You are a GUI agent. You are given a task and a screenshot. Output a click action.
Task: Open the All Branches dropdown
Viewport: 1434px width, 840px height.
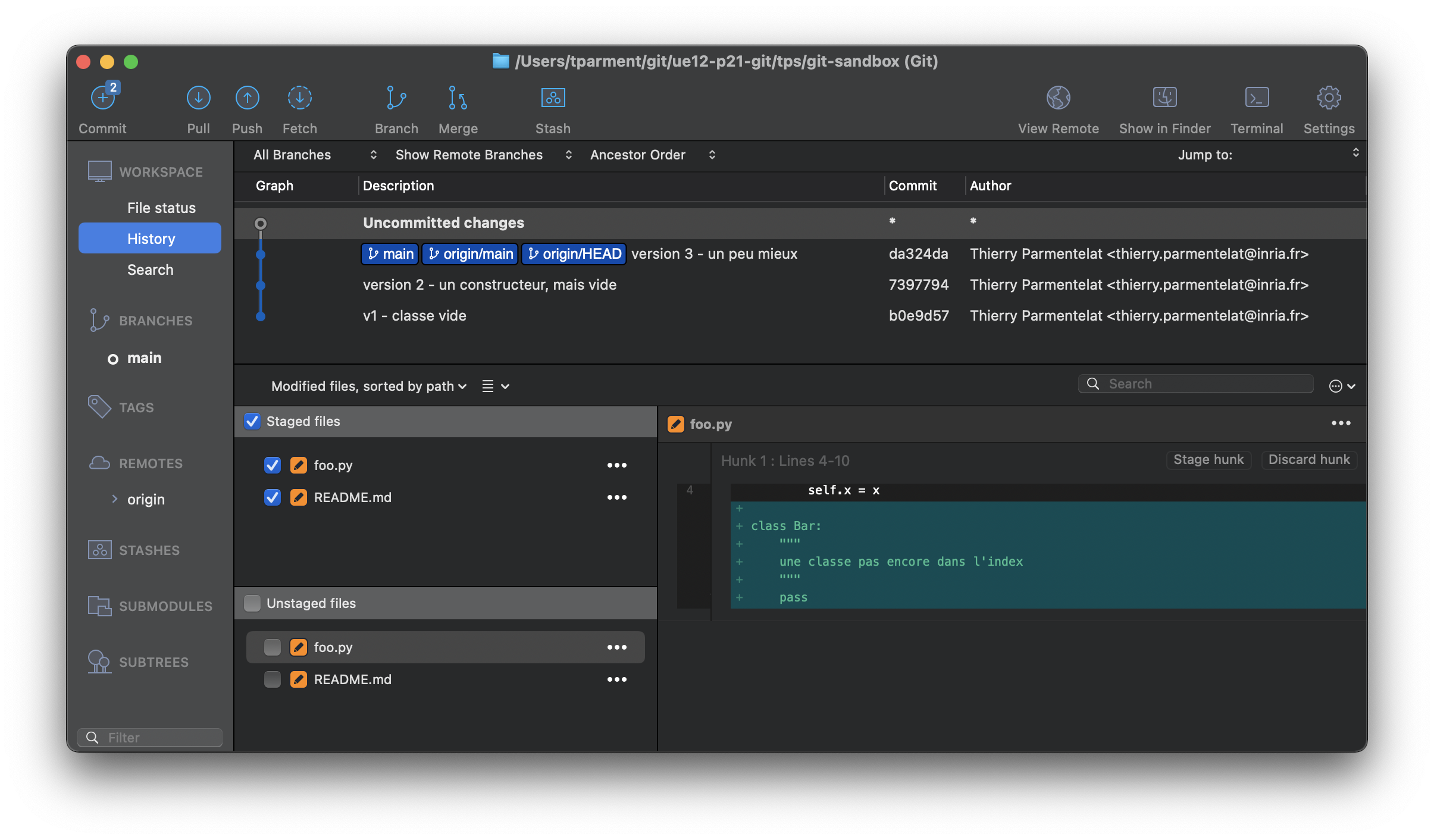tap(315, 155)
